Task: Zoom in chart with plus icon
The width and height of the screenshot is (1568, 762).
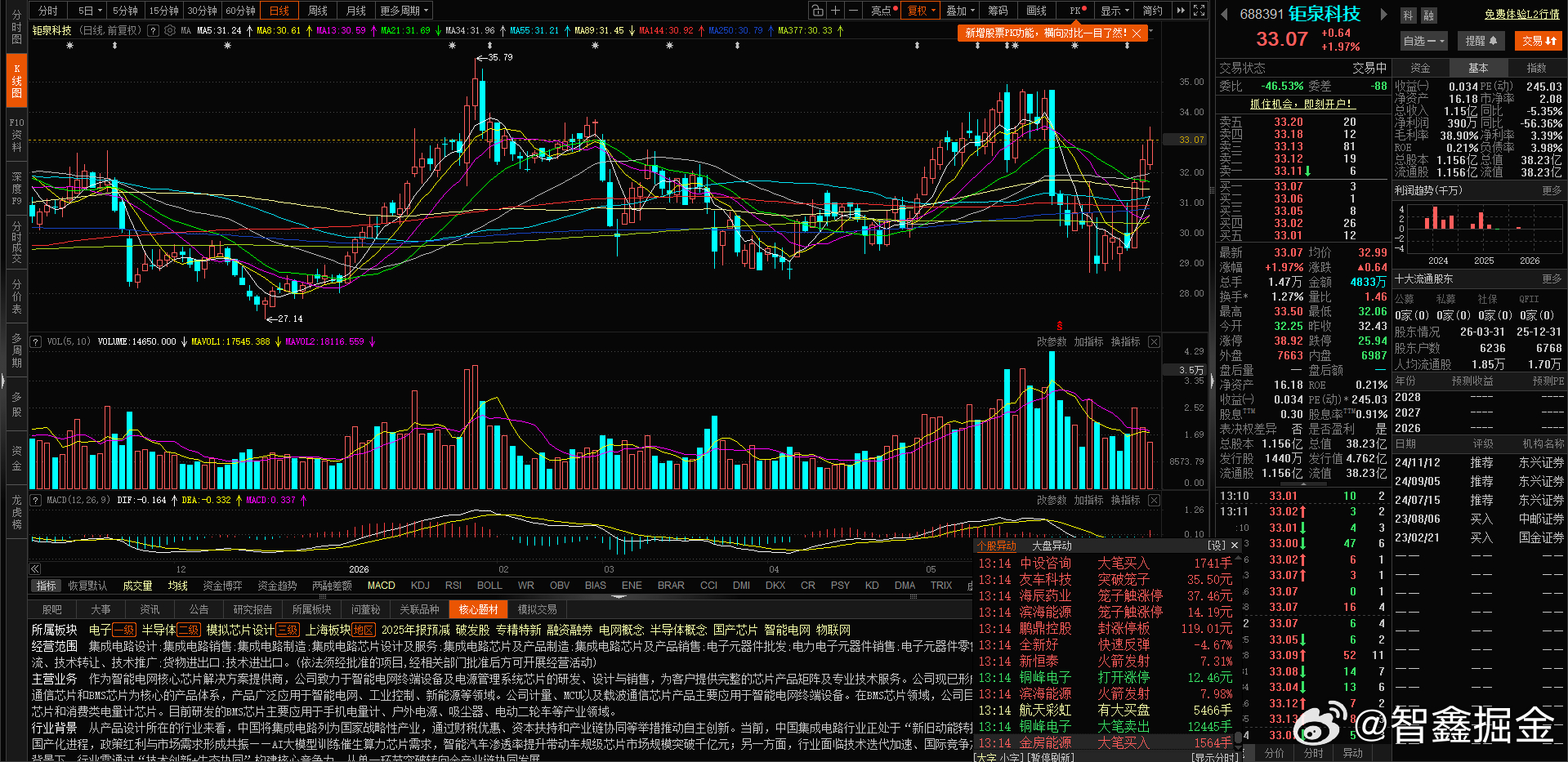Action: pos(835,11)
